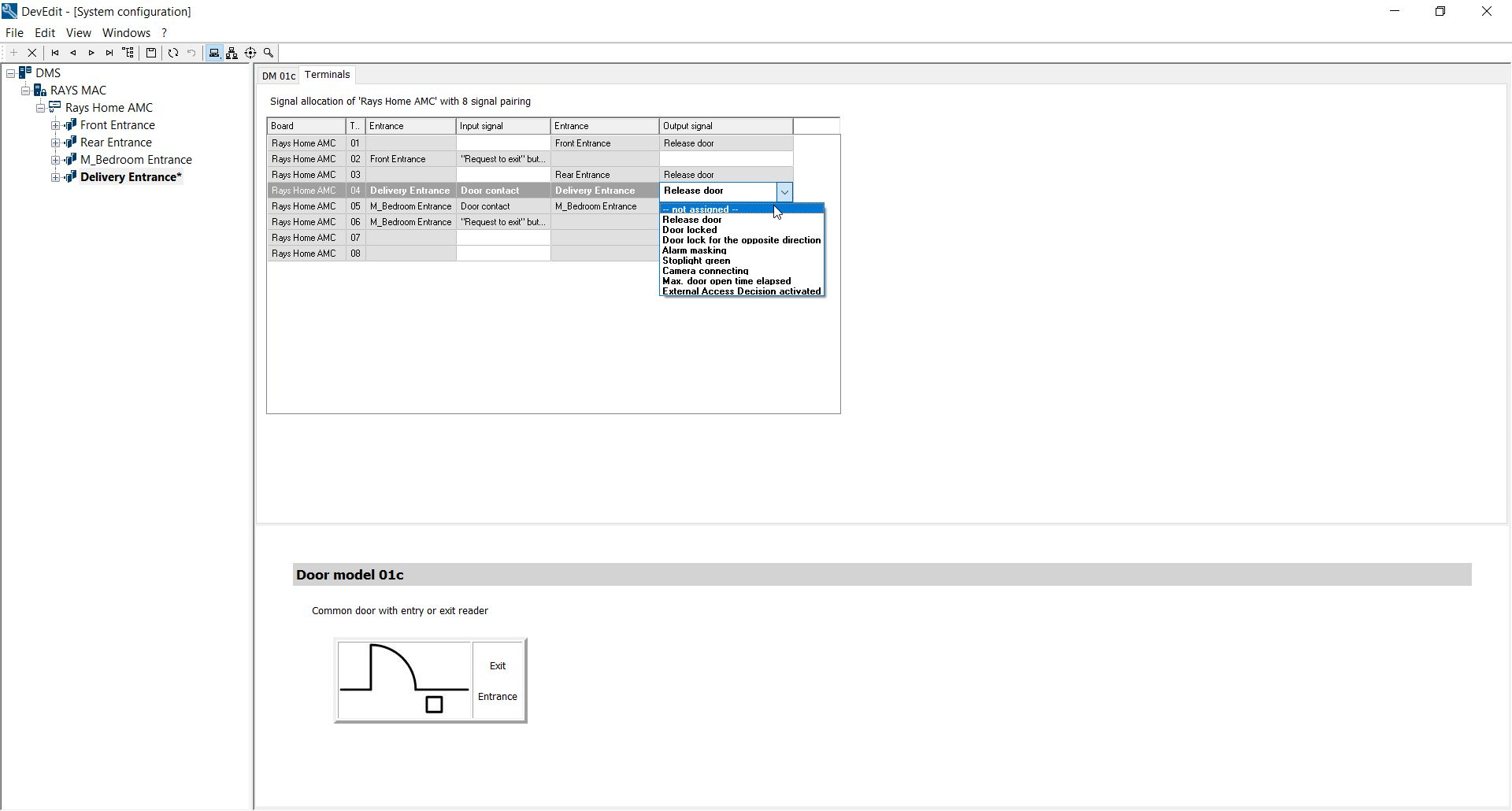Click the delete X toolbar icon

tap(32, 53)
